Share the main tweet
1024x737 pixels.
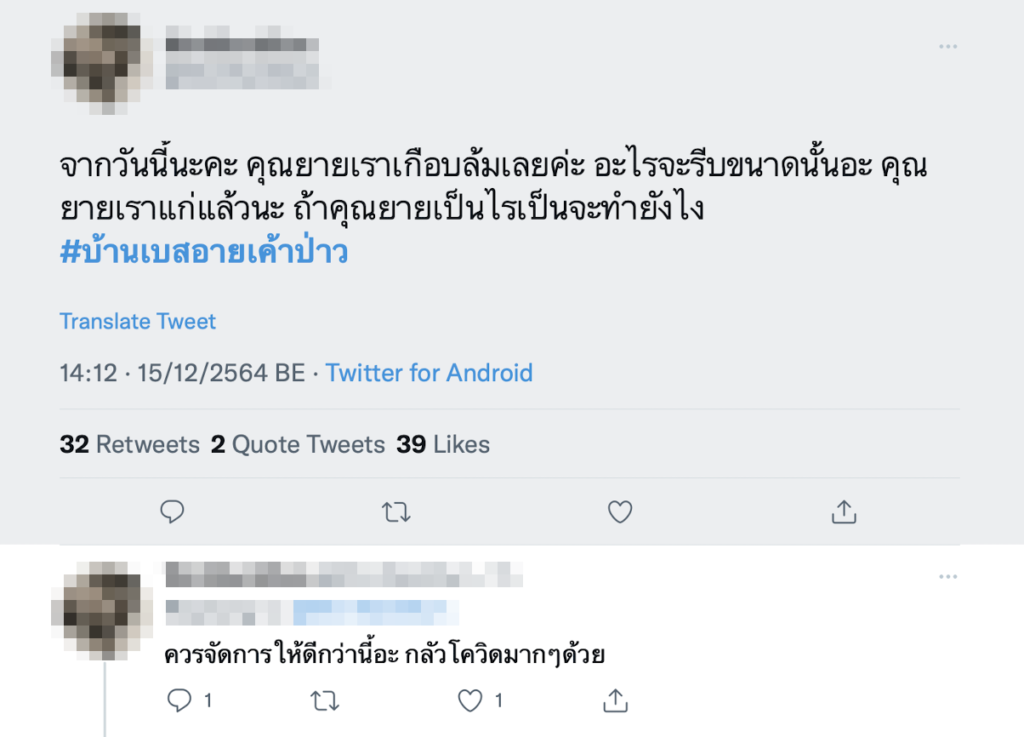coord(844,512)
